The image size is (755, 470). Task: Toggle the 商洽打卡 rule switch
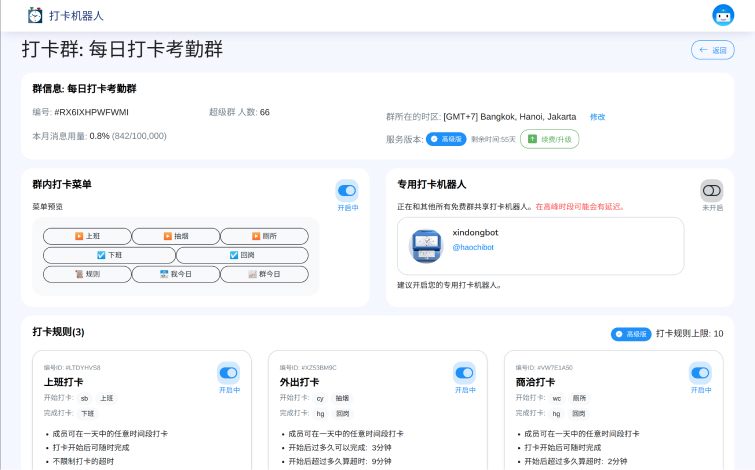click(700, 373)
